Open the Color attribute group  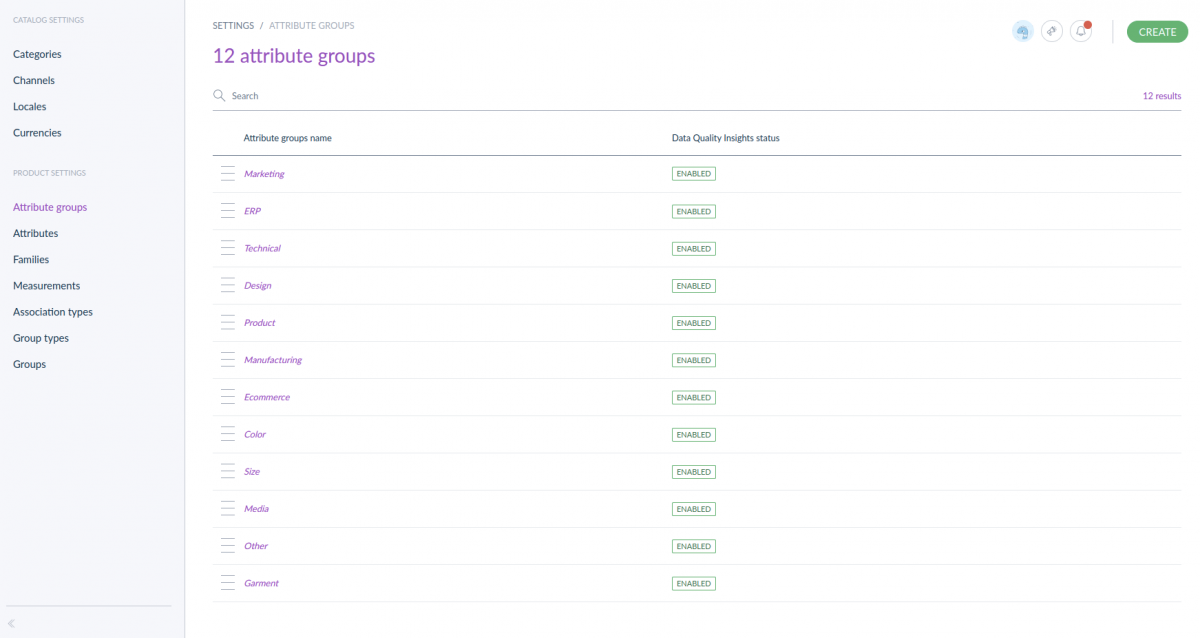[x=255, y=435]
